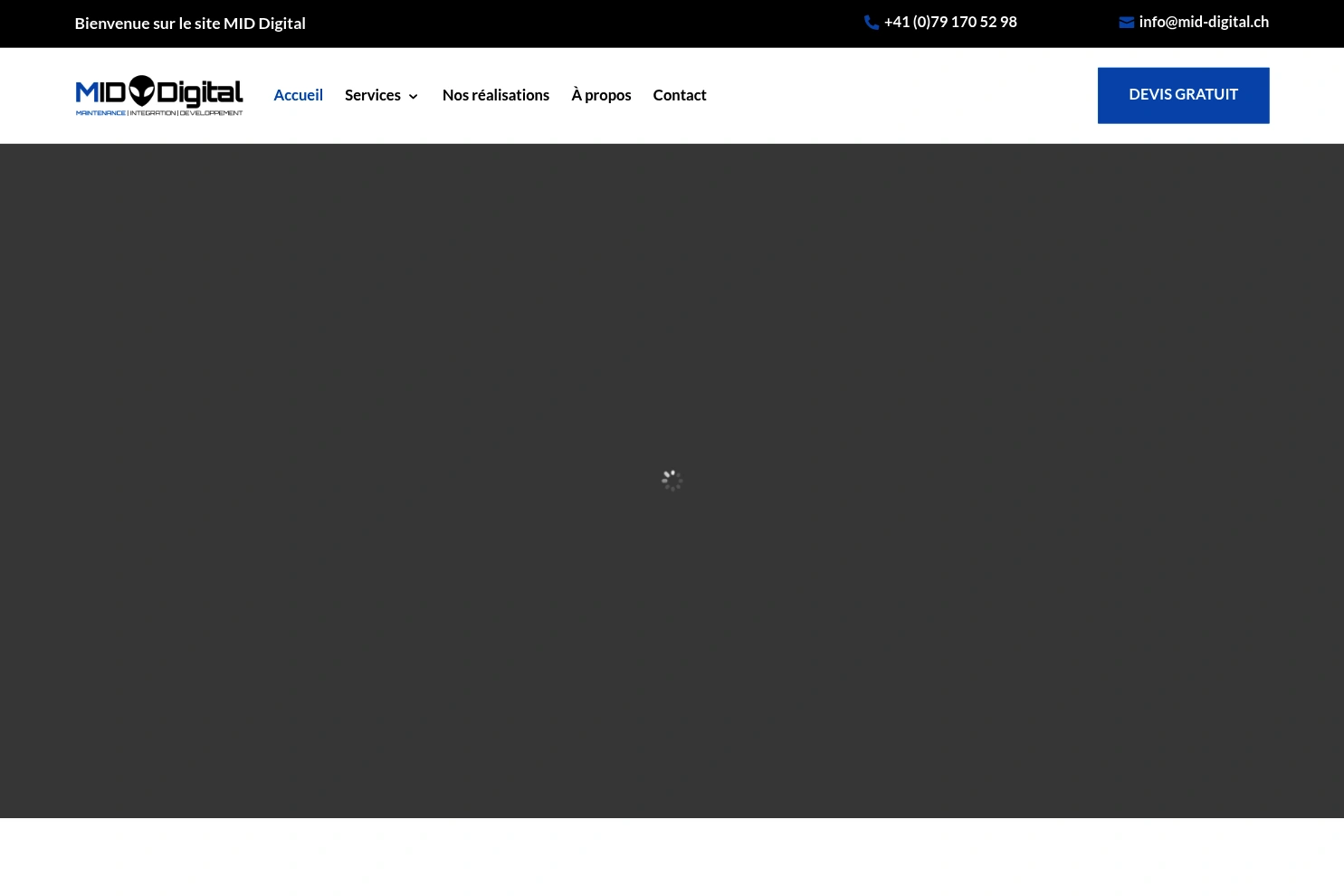Expand the Services dropdown chevron

[413, 96]
